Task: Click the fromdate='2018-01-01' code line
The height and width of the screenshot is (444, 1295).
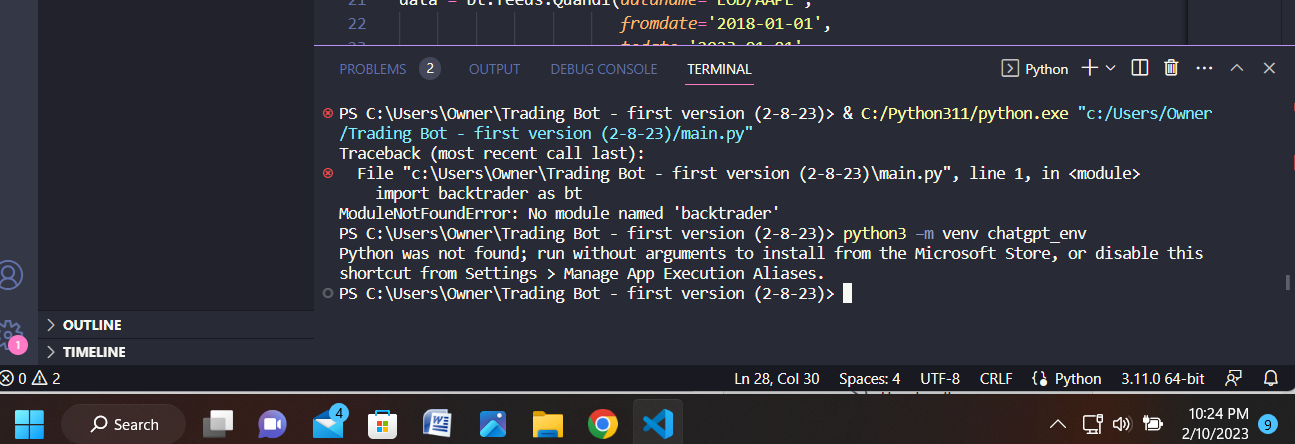Action: (726, 23)
